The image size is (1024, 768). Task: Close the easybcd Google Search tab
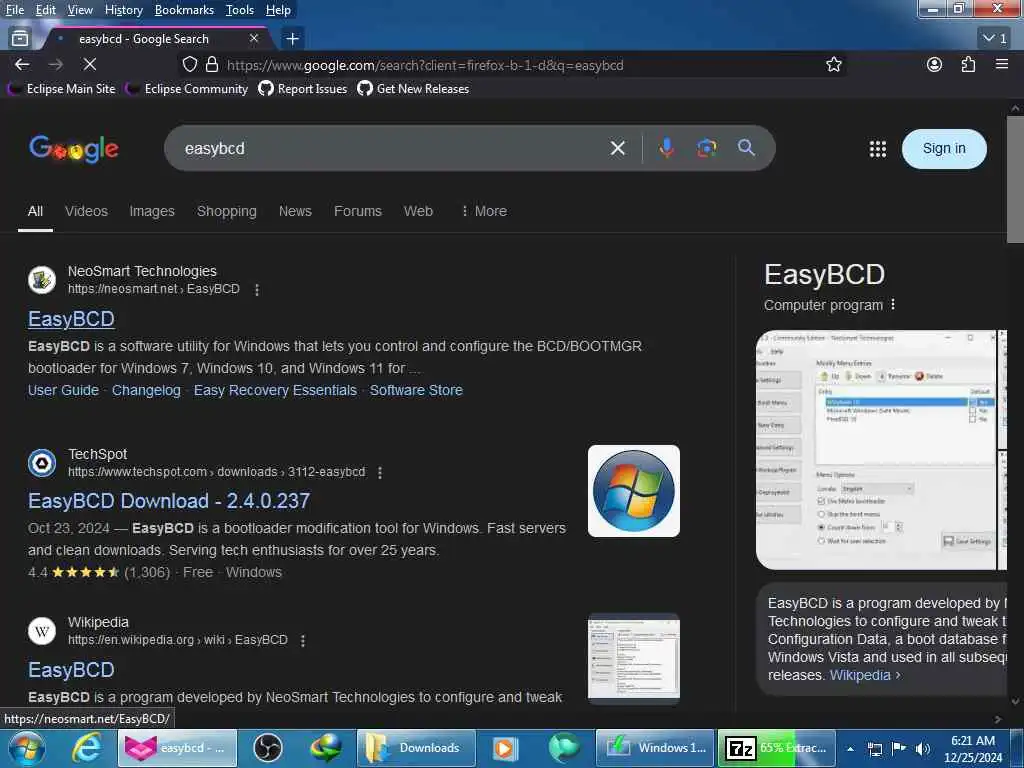[254, 39]
